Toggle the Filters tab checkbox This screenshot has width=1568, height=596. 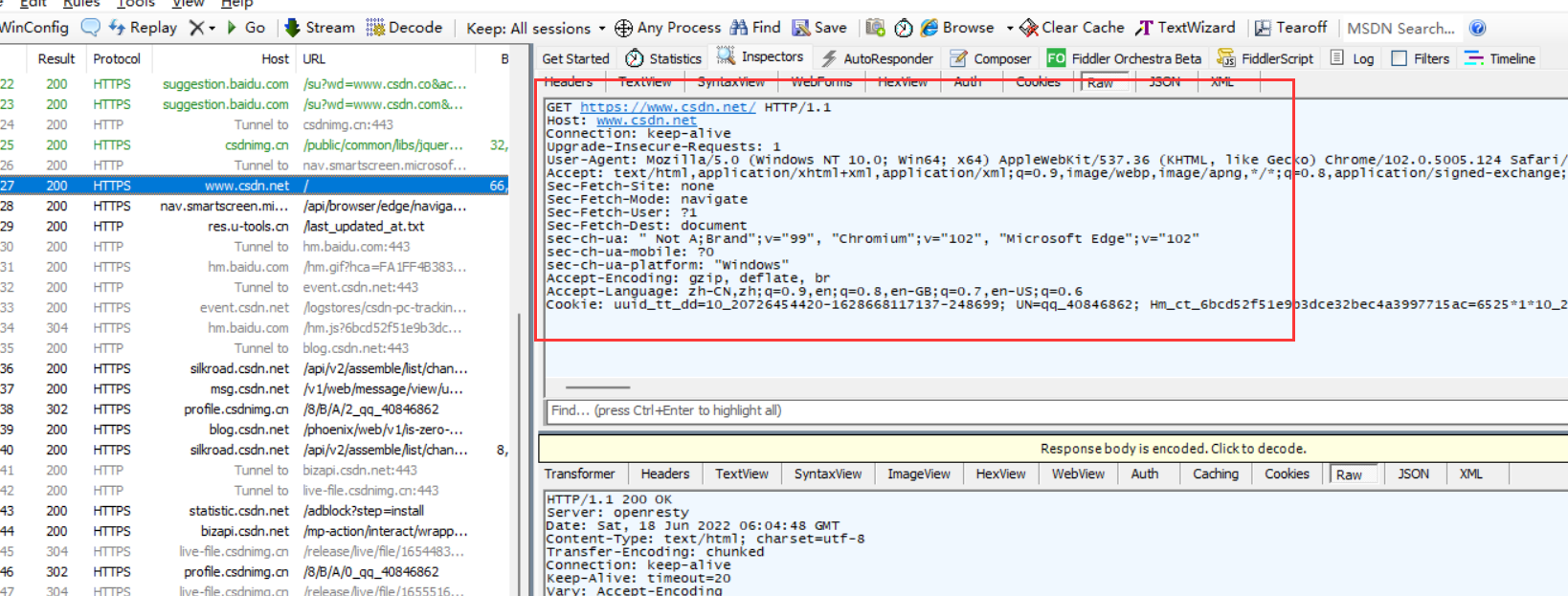pos(1400,58)
